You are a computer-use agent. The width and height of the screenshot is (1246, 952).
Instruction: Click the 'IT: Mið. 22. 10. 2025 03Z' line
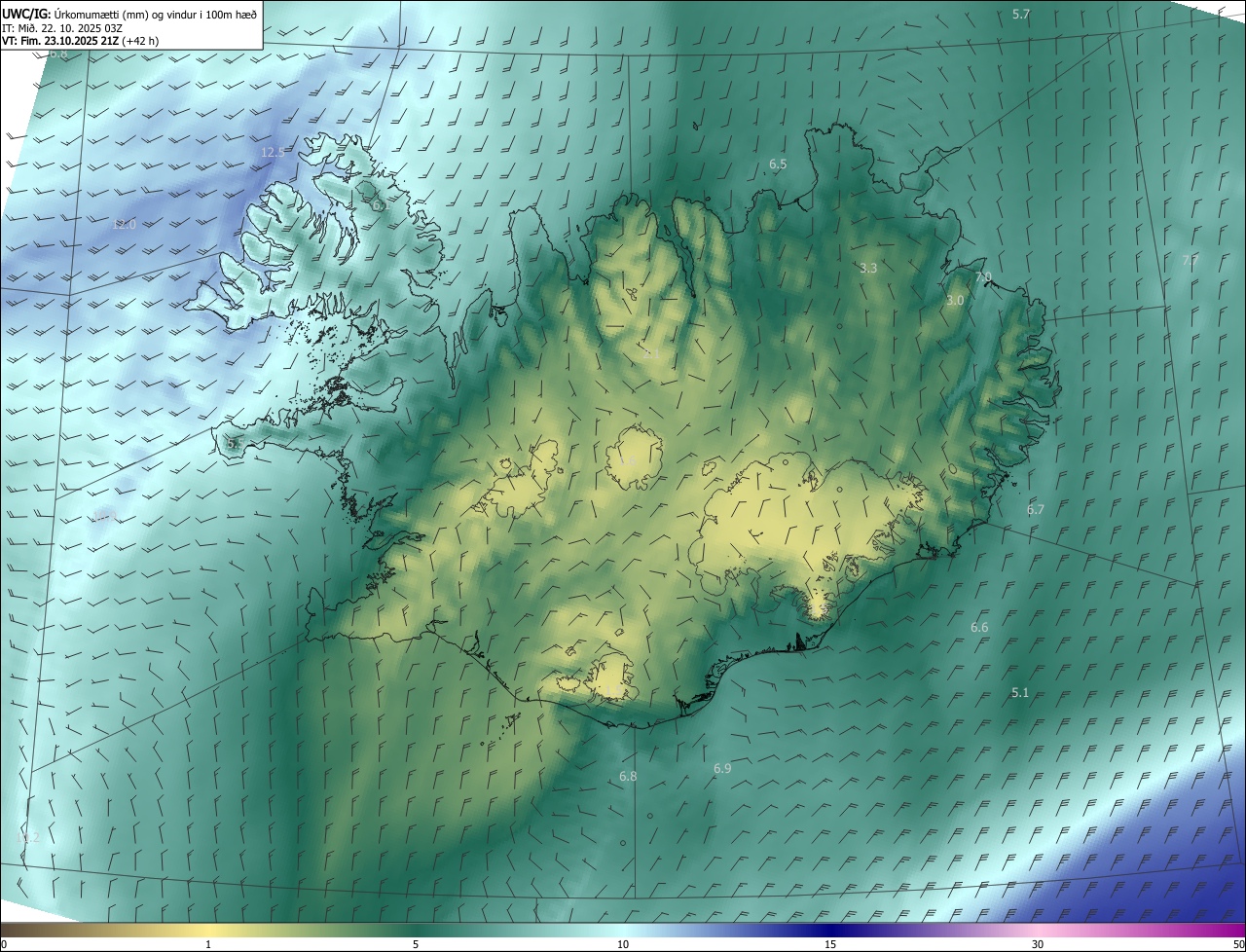(62, 27)
